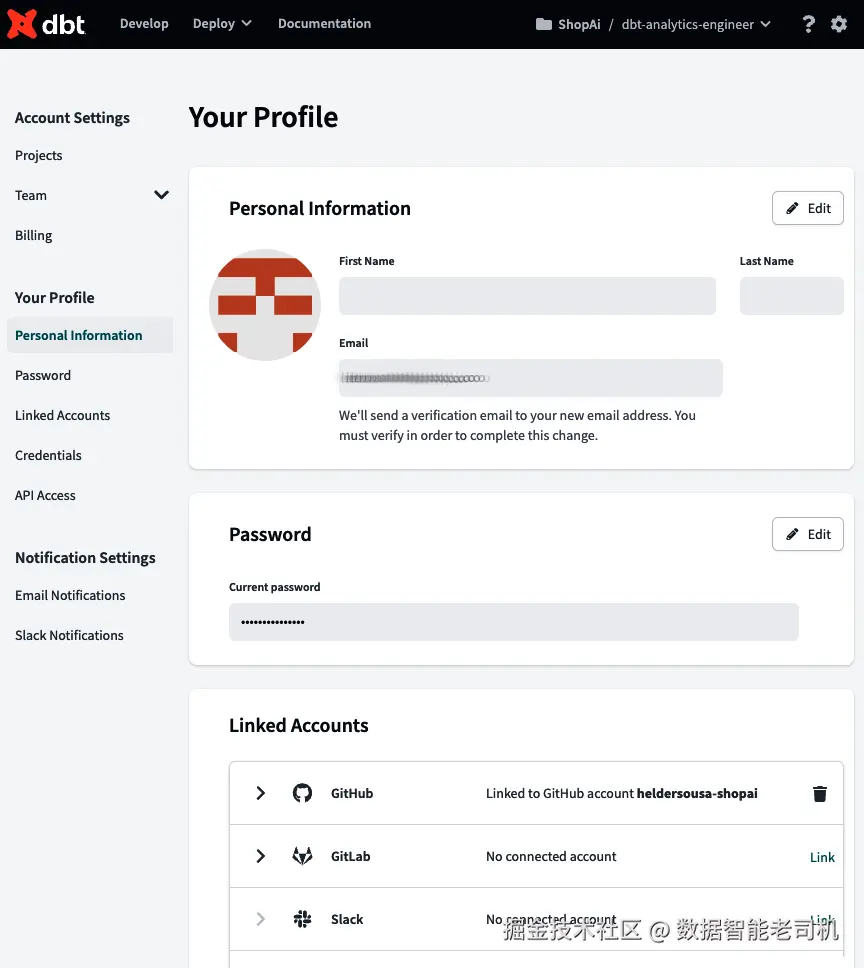Link a GitLab account

pos(822,857)
